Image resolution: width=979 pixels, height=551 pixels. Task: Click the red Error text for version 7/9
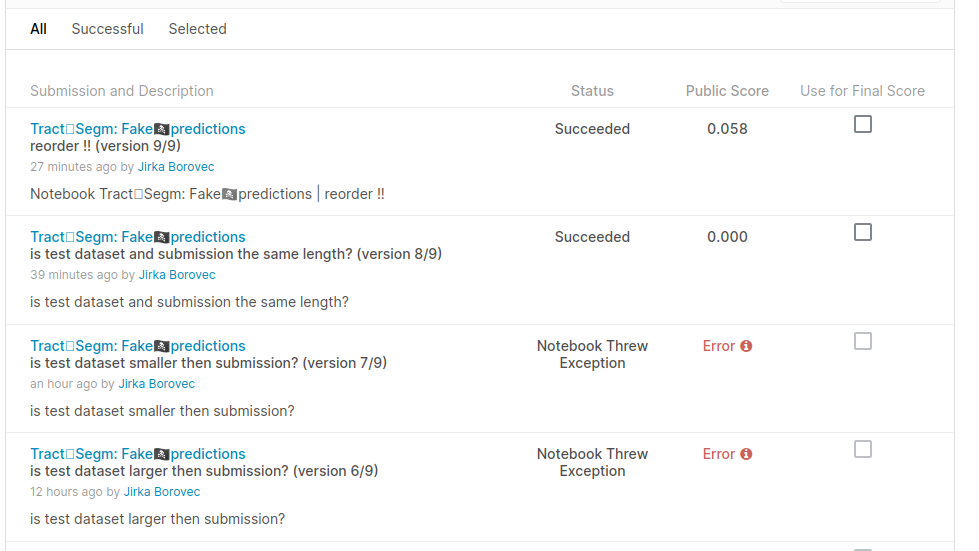click(x=719, y=346)
